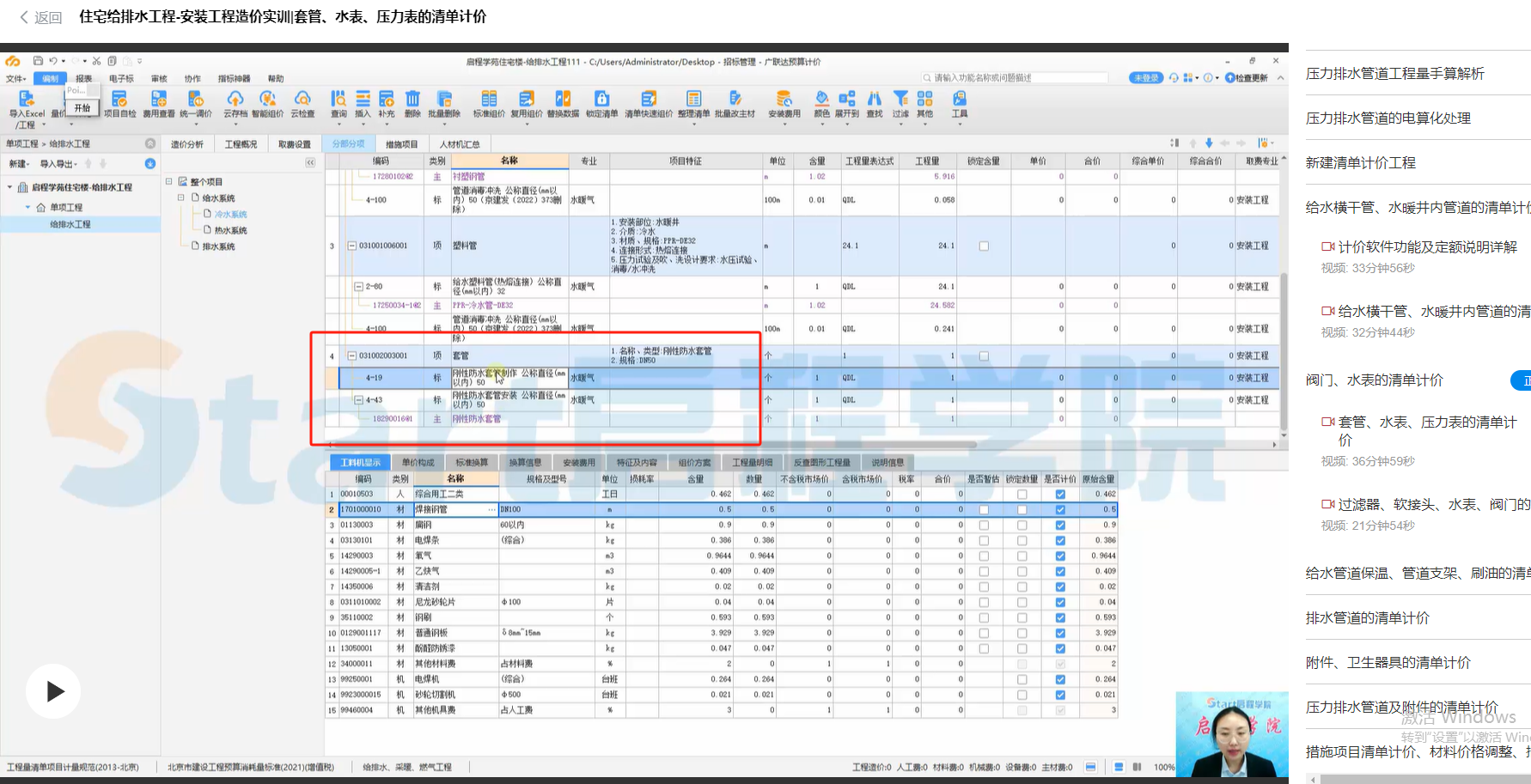Screen dimensions: 1531x784
Task: Click the 锁定清单 lock list icon
Action: click(601, 104)
